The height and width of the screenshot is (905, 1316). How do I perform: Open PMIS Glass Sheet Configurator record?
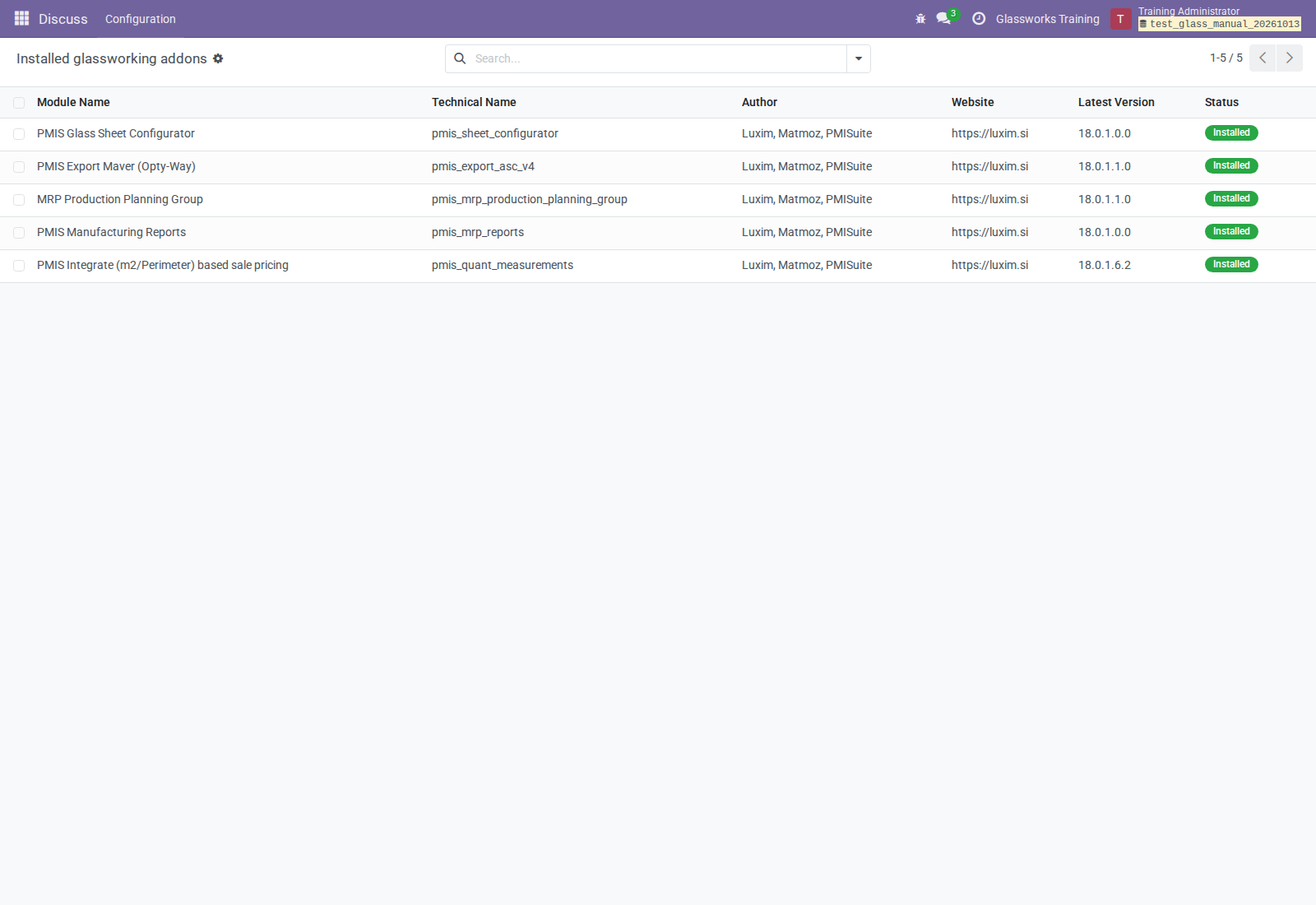116,133
